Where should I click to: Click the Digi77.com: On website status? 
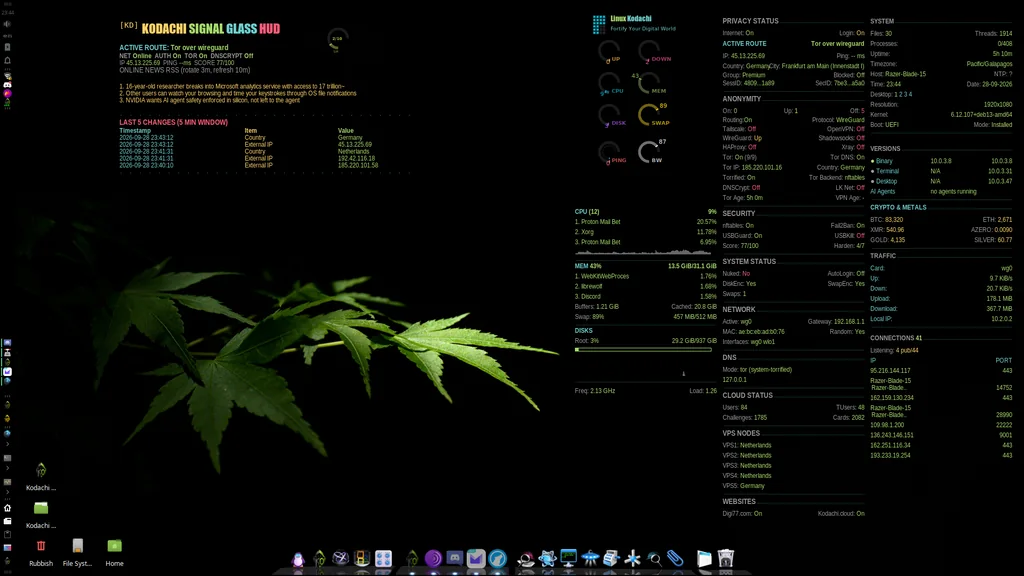742,513
